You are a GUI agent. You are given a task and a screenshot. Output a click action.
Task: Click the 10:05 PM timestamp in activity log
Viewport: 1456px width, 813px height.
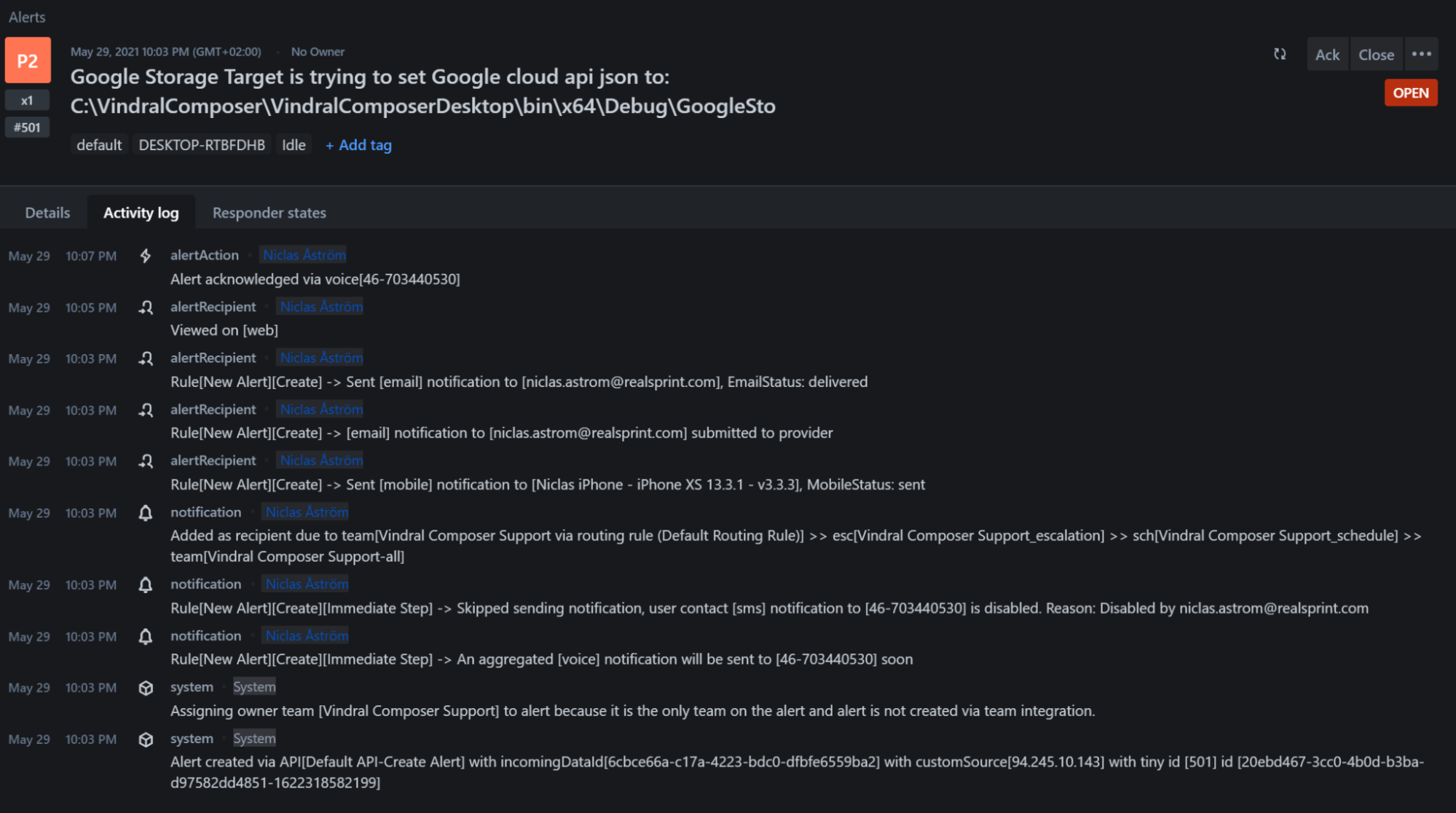click(x=91, y=307)
